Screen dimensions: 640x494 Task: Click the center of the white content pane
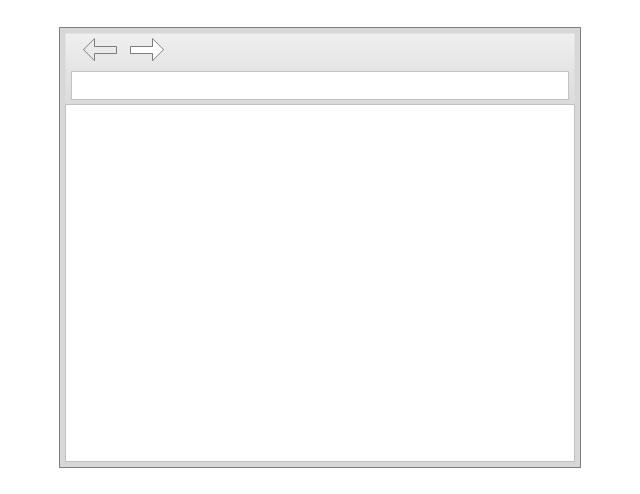coord(320,283)
